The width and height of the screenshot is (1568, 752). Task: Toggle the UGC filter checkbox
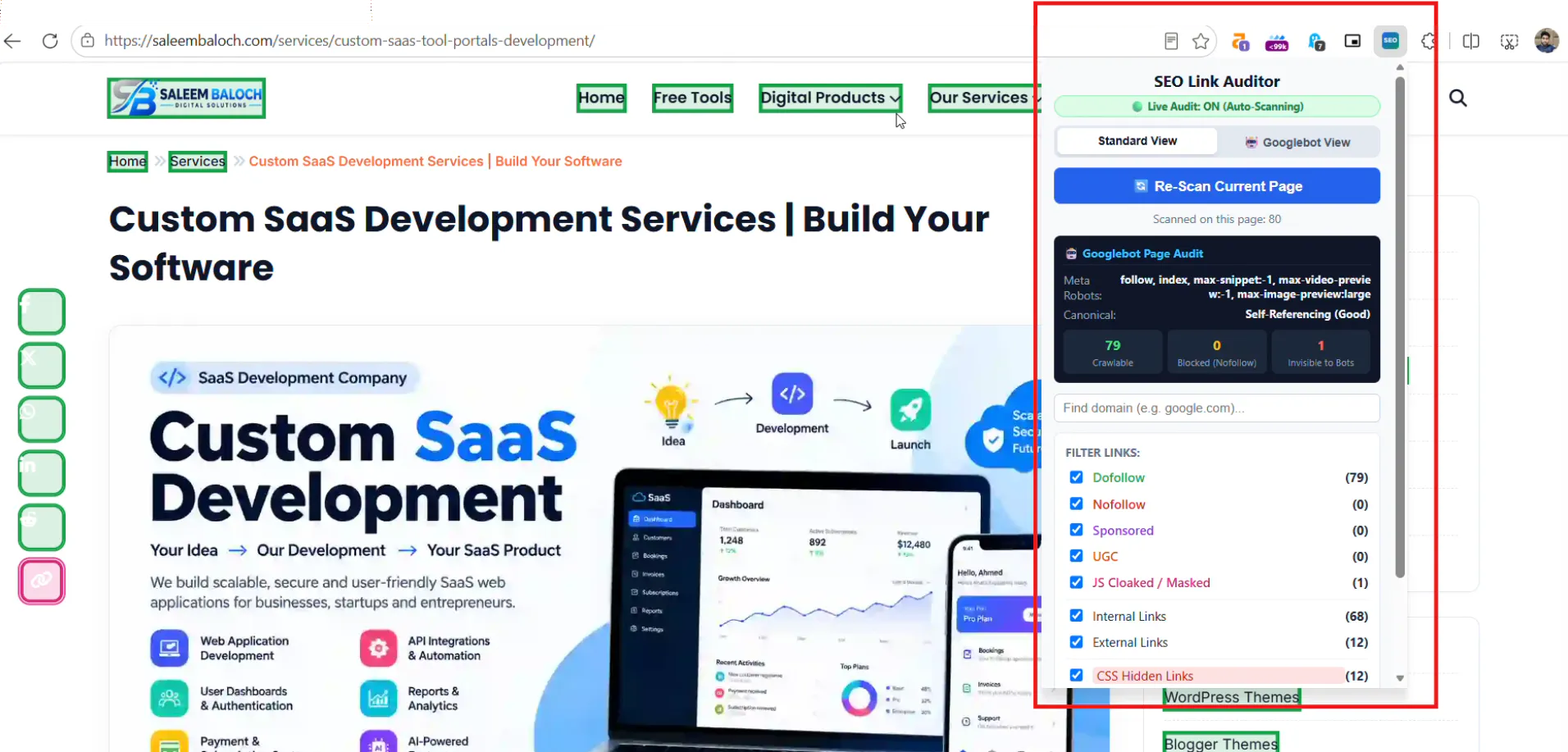(1076, 556)
